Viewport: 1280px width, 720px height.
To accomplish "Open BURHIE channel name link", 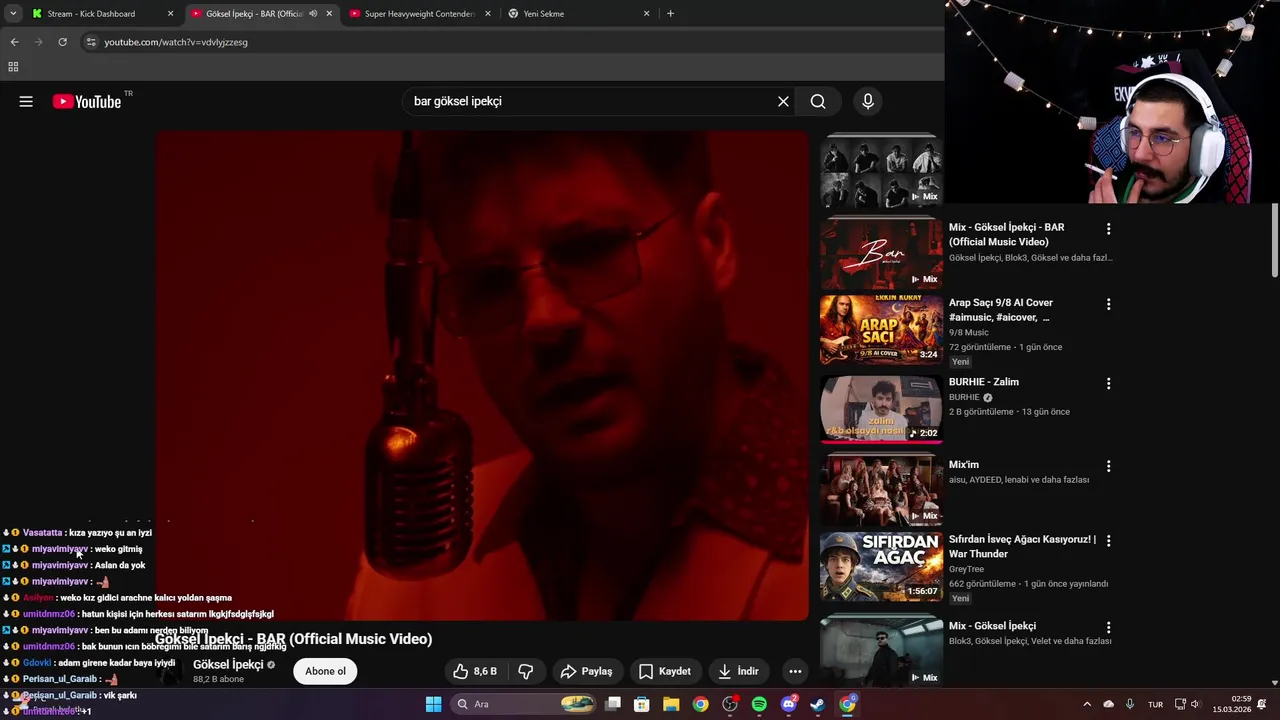I will (x=964, y=397).
